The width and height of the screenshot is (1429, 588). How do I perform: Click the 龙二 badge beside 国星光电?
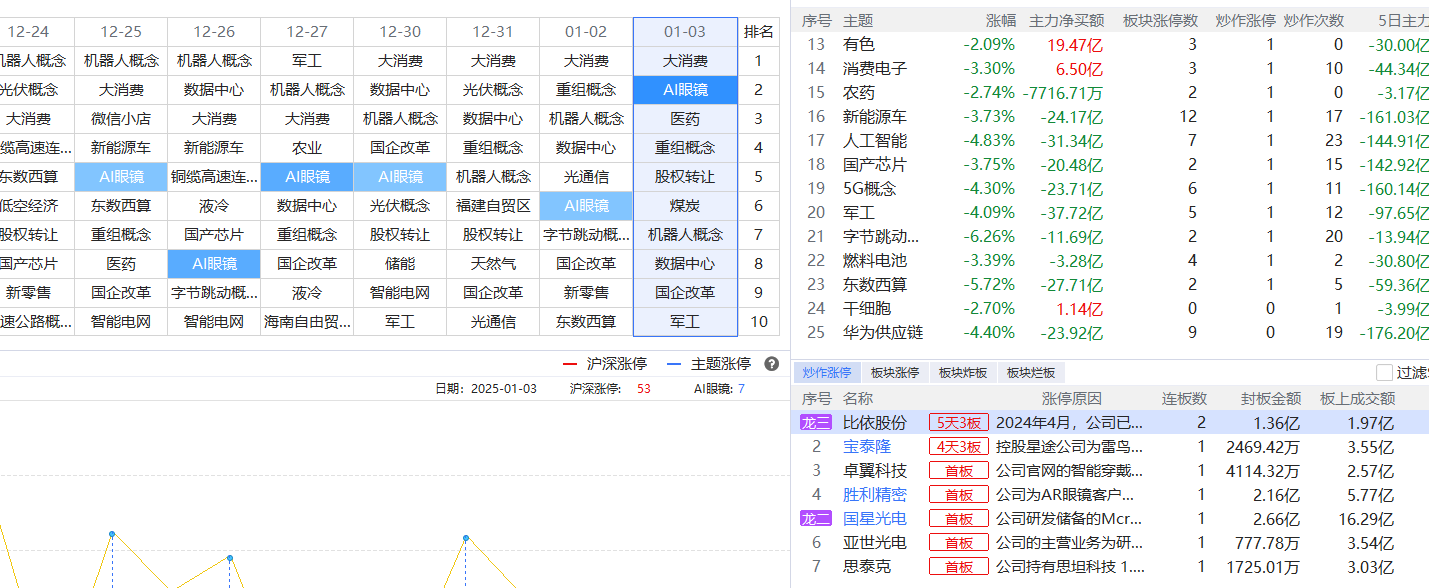(815, 518)
